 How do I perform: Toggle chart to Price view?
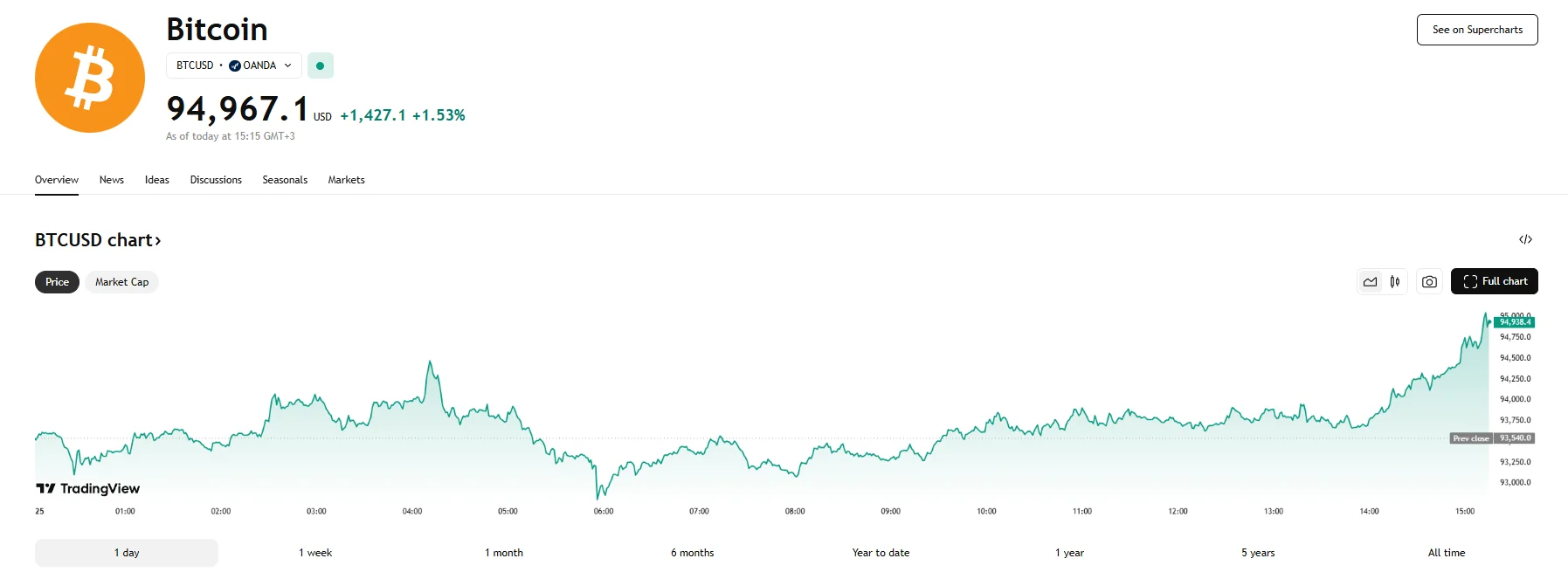(57, 282)
